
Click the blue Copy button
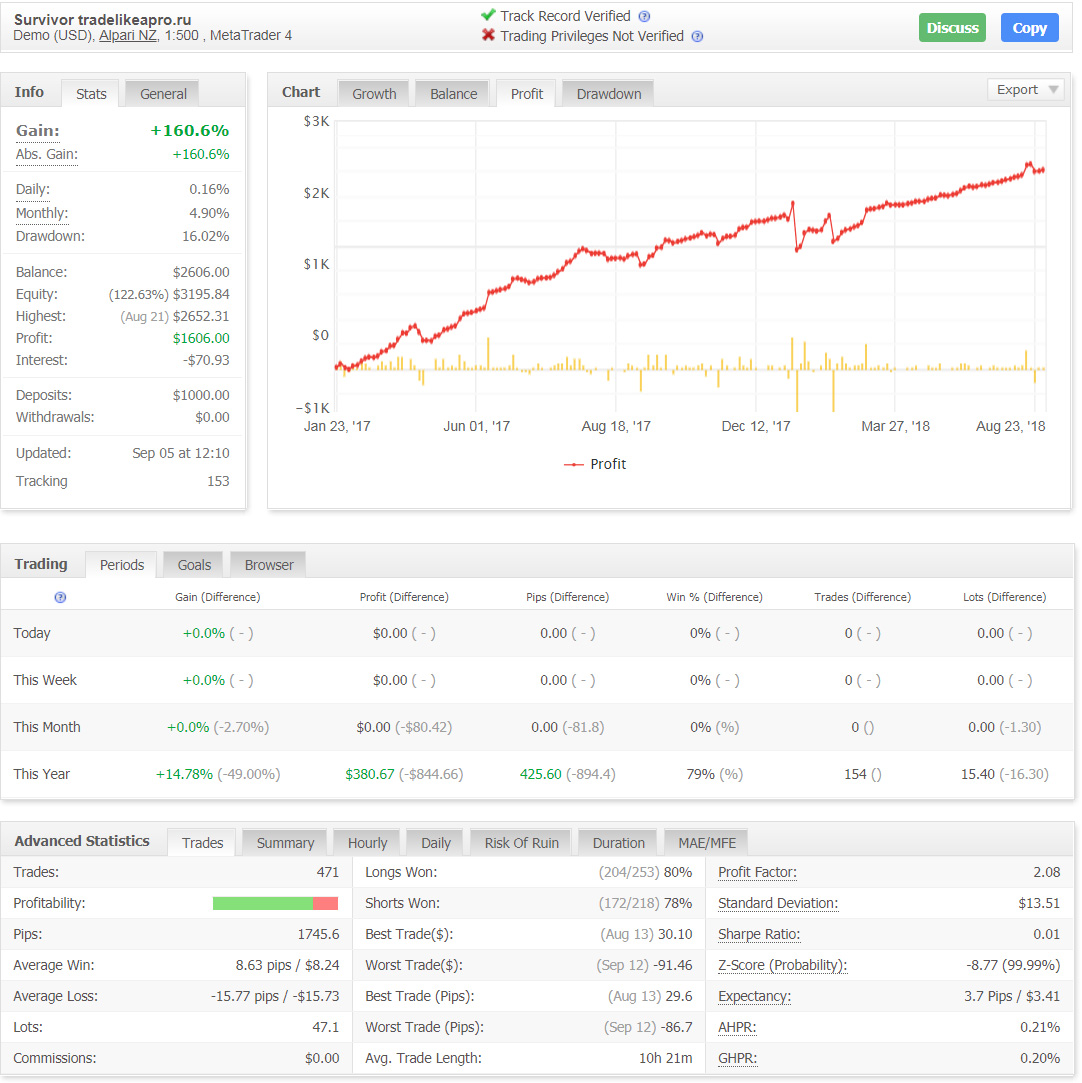click(x=1030, y=28)
